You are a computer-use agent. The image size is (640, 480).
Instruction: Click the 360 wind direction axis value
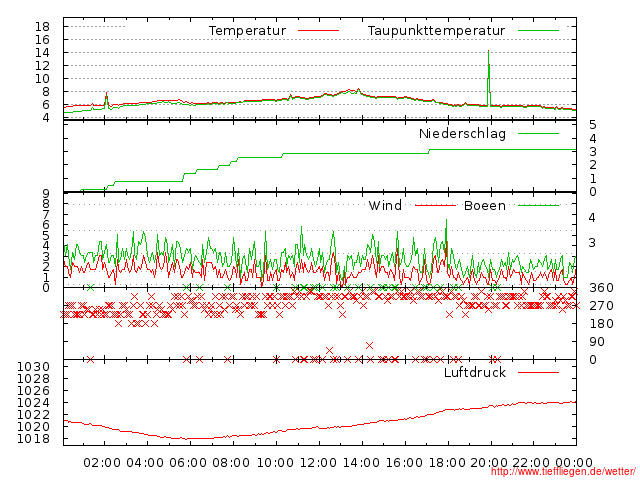click(601, 288)
